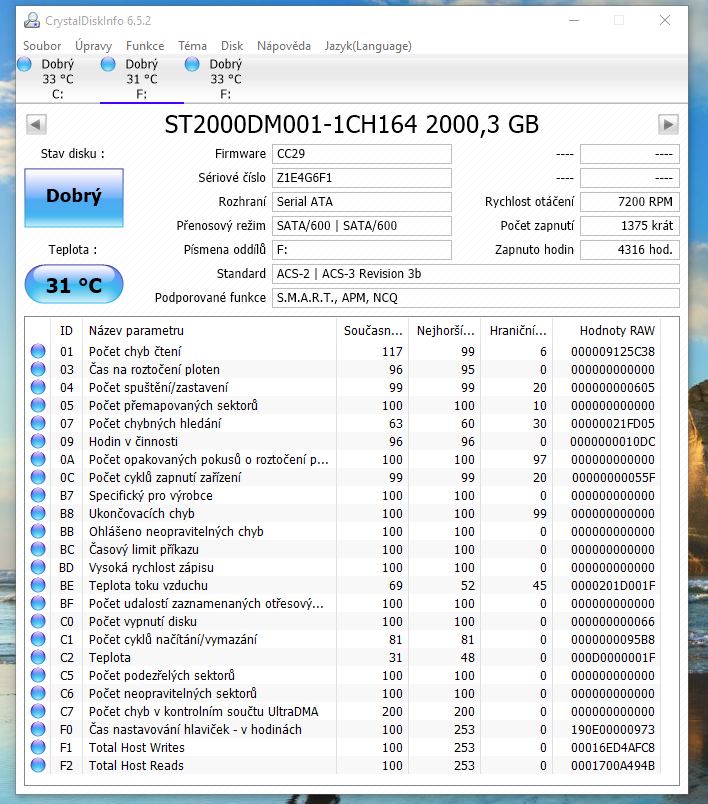Screen dimensions: 708x804
Task: Click status icon for Počet chybných hledání
Action: tap(38, 423)
